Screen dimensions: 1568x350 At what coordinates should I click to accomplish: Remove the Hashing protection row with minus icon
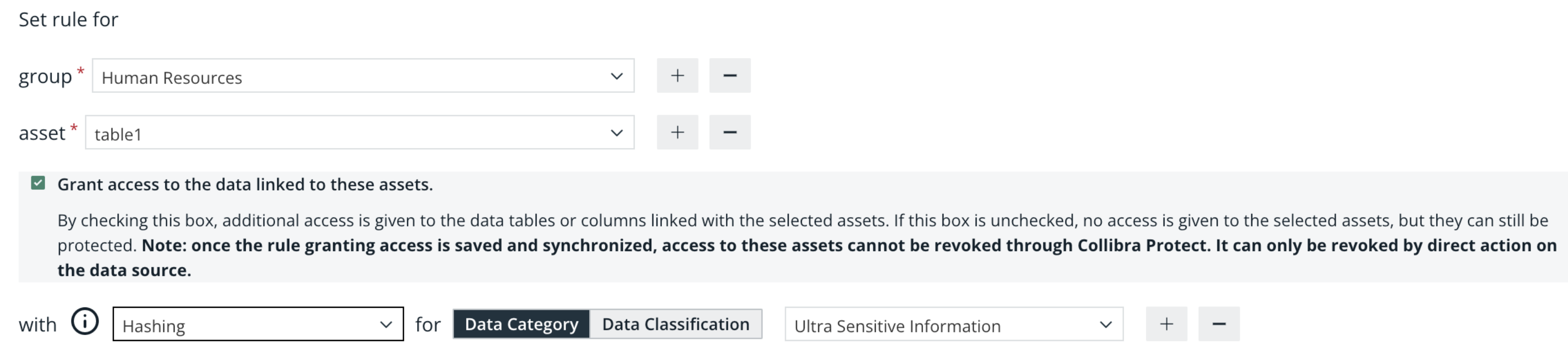[1219, 323]
